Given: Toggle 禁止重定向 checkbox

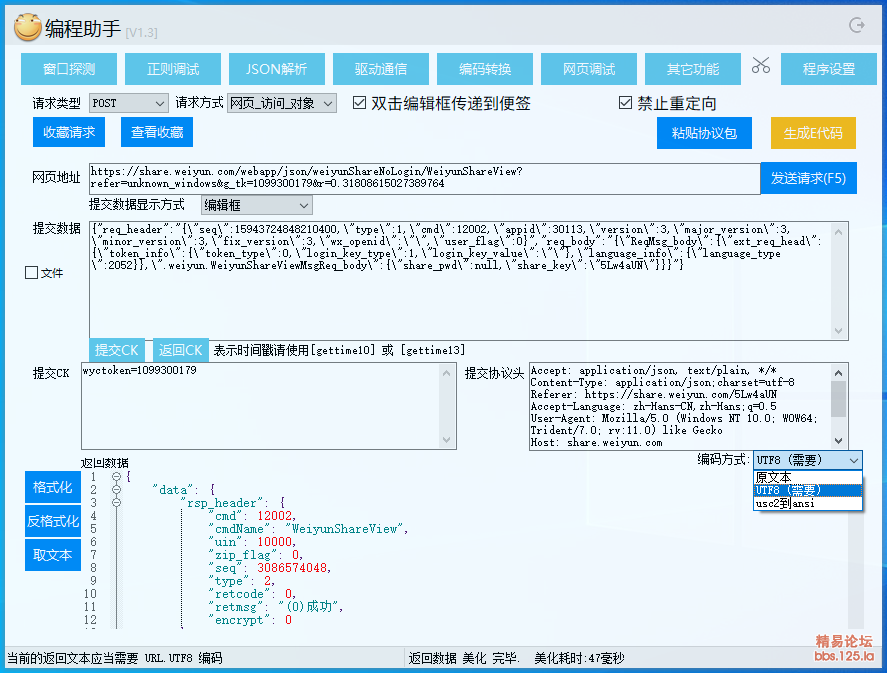Looking at the screenshot, I should [625, 103].
